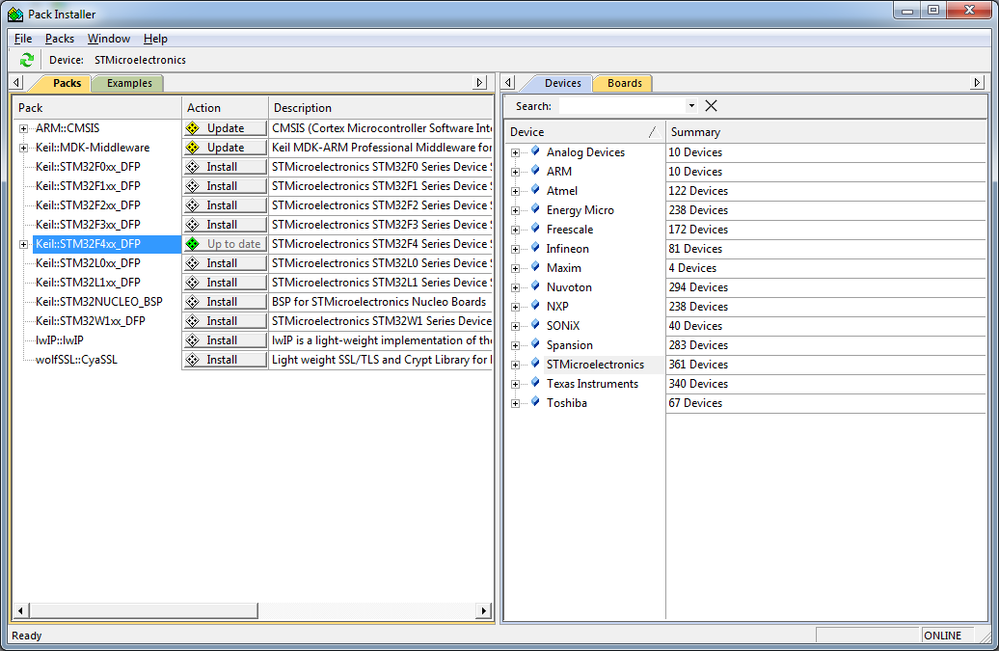Click the blue device icon beside Maxim
Viewport: 999px width, 651px height.
[x=535, y=268]
